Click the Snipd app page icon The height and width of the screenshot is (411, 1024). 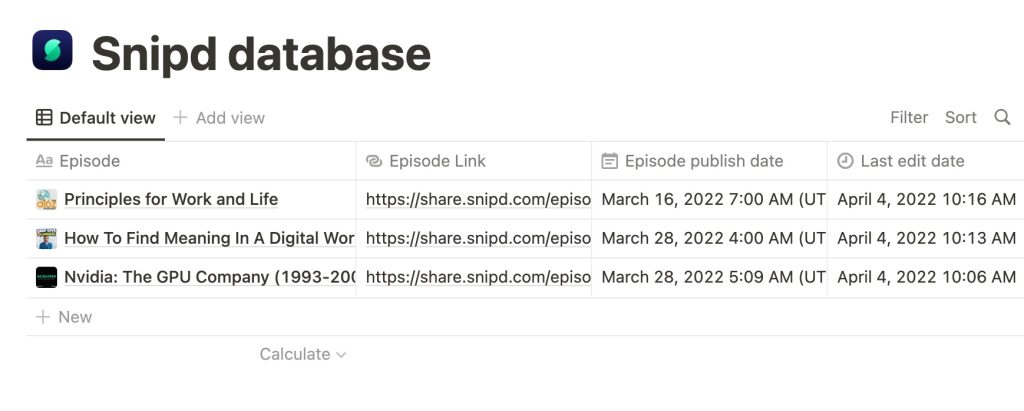(x=52, y=50)
